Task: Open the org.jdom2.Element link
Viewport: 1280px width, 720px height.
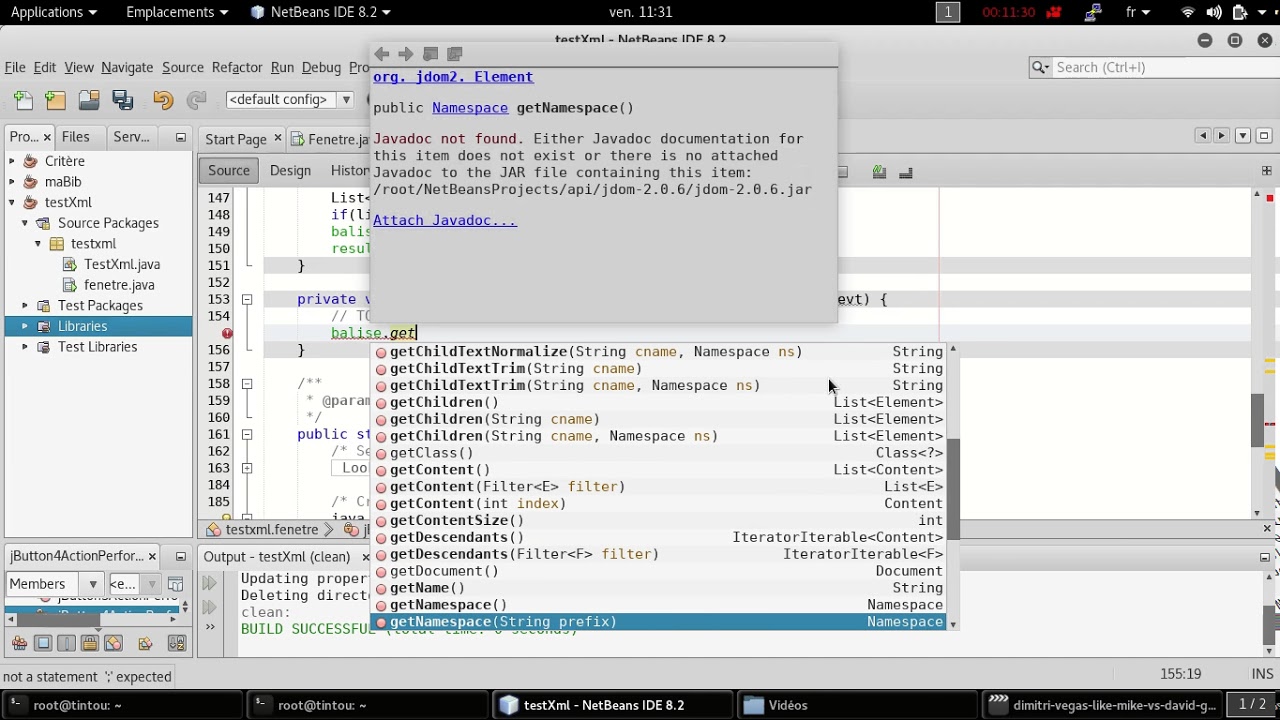Action: click(x=453, y=77)
